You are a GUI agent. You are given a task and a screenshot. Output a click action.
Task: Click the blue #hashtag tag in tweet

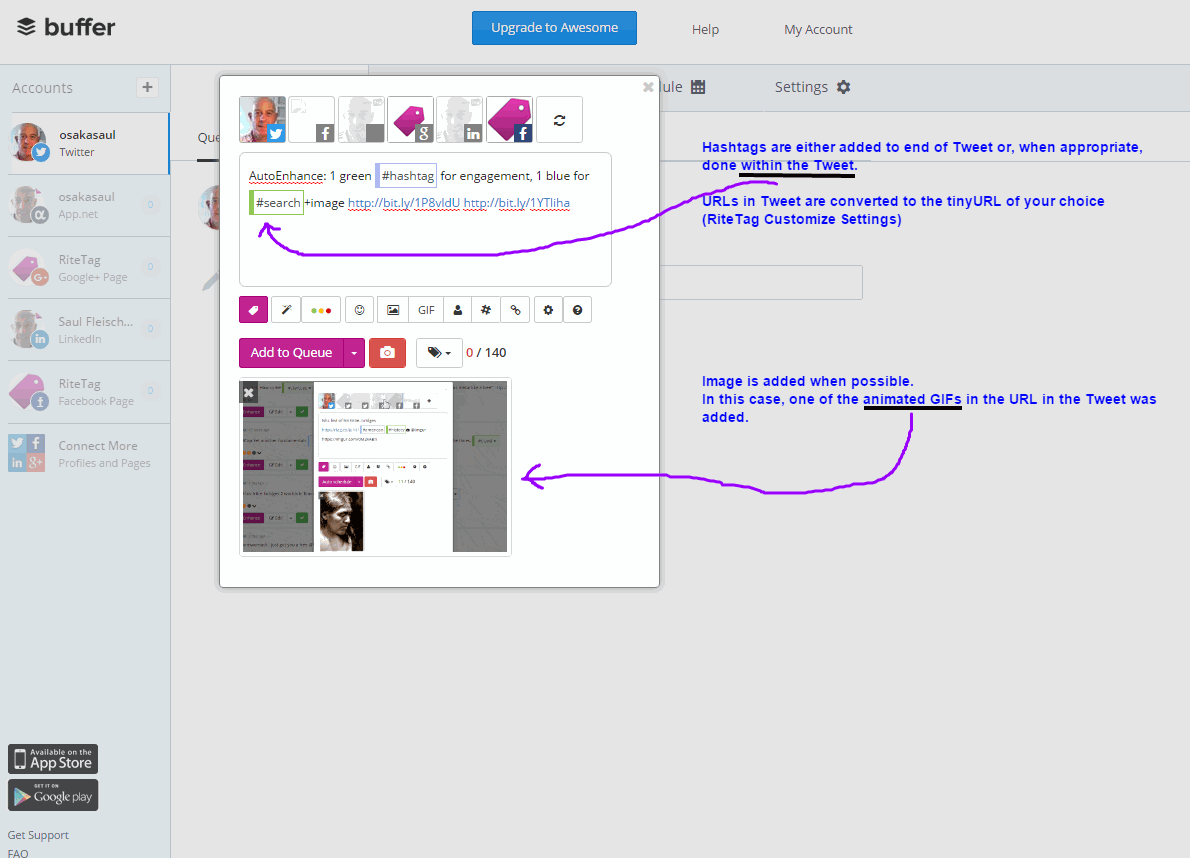tap(407, 176)
